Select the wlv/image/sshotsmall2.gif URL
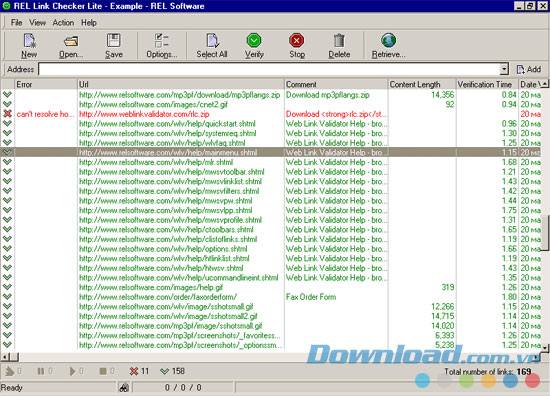 [168, 316]
